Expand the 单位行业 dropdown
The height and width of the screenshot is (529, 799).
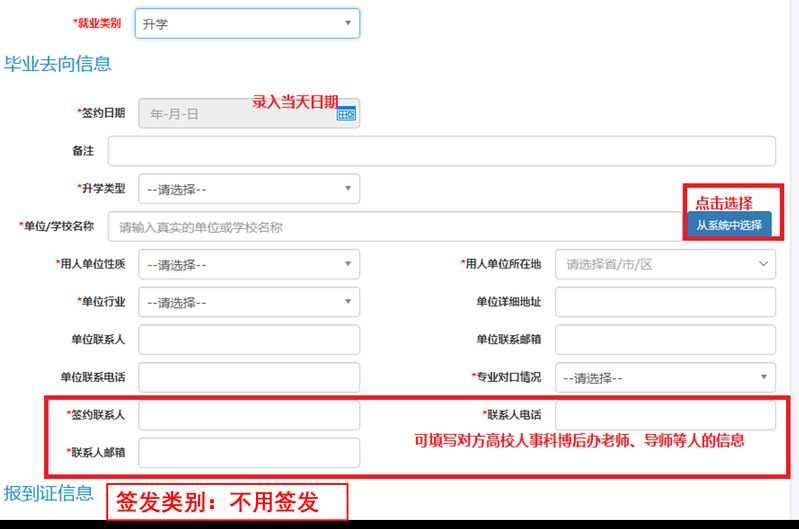[248, 302]
